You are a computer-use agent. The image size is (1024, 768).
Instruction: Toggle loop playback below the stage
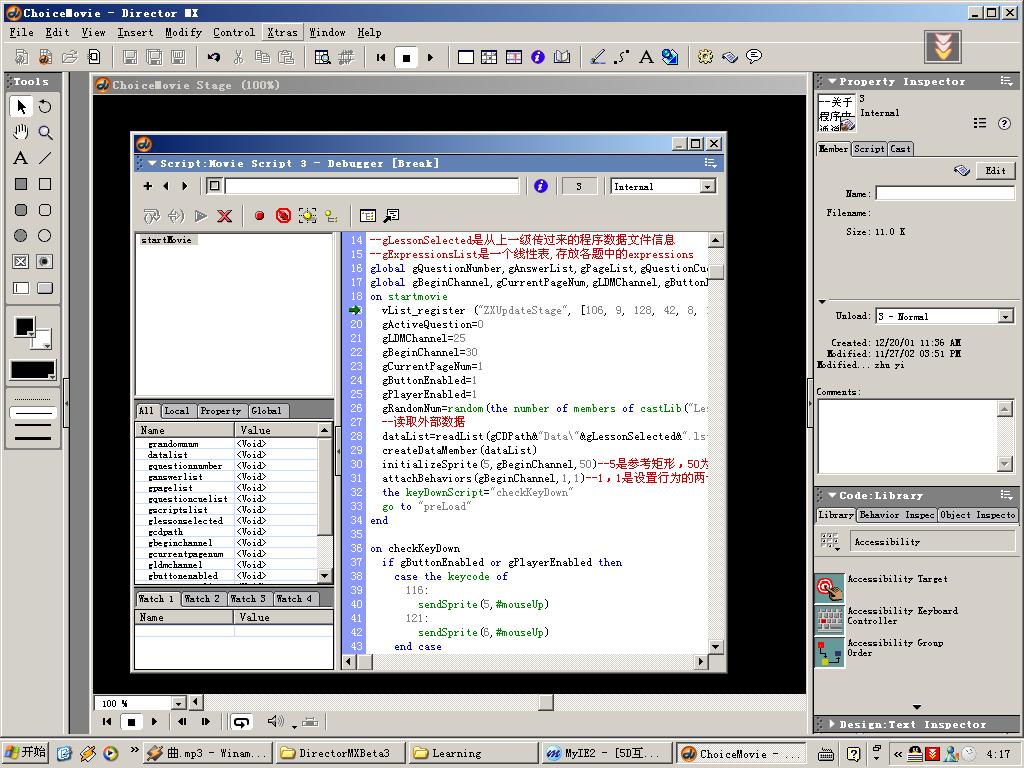(x=242, y=722)
